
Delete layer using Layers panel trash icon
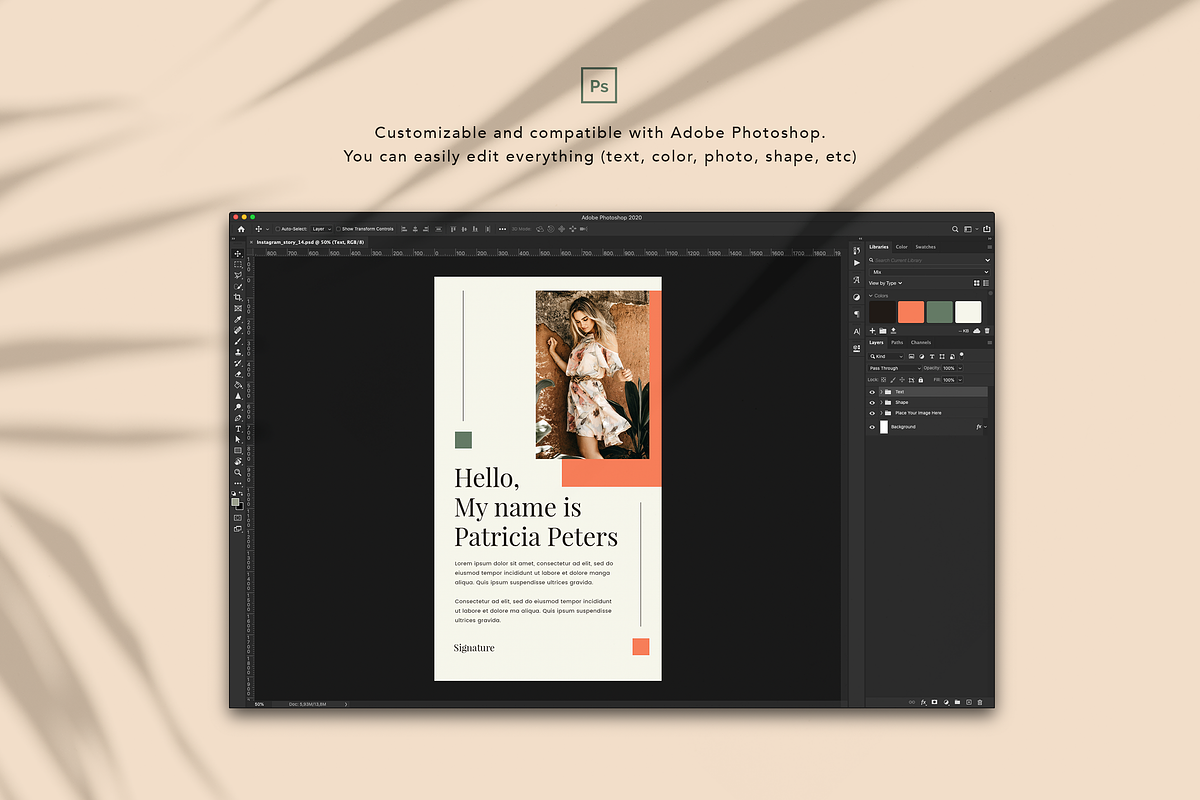tap(980, 702)
